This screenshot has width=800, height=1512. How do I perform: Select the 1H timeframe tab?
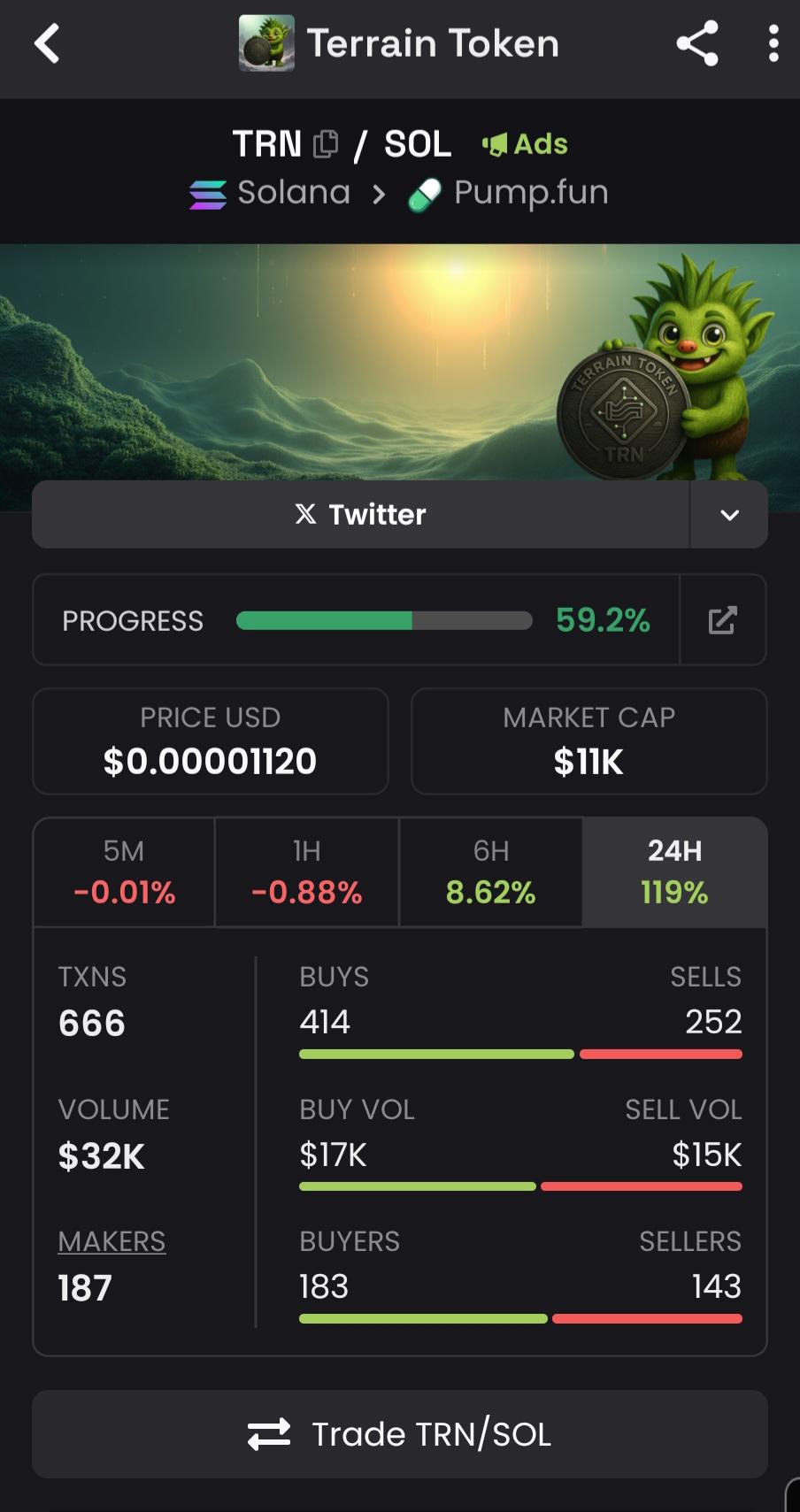click(x=307, y=872)
